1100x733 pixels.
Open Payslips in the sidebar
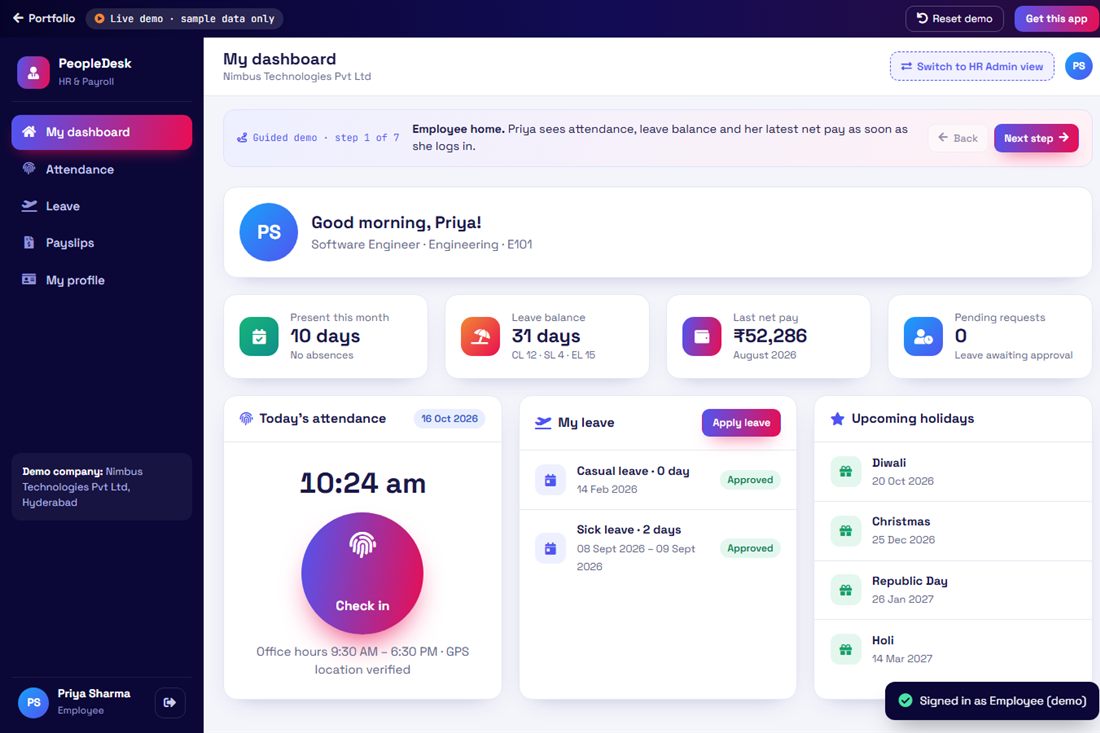[102, 243]
